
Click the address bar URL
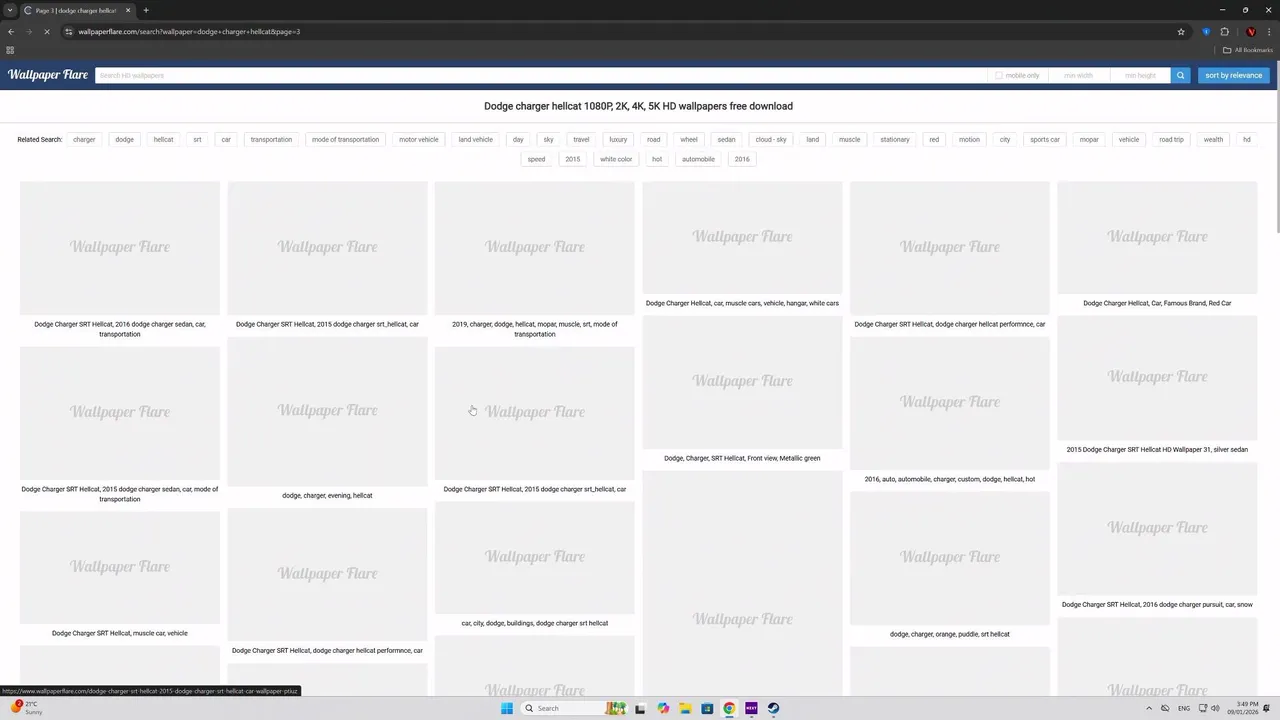click(189, 31)
